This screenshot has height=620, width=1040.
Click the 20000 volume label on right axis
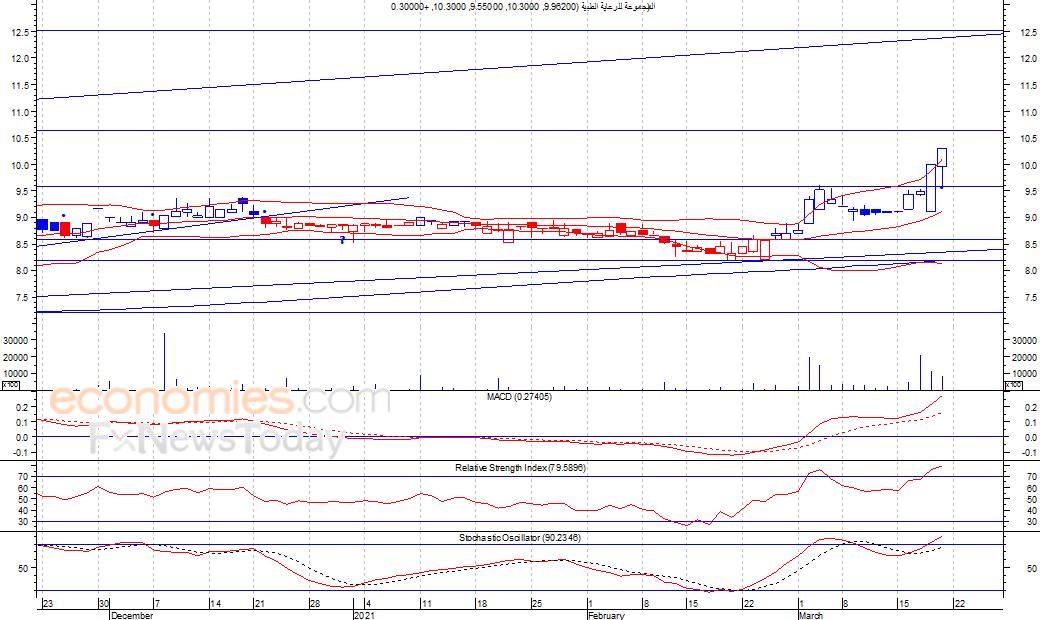pos(1024,357)
